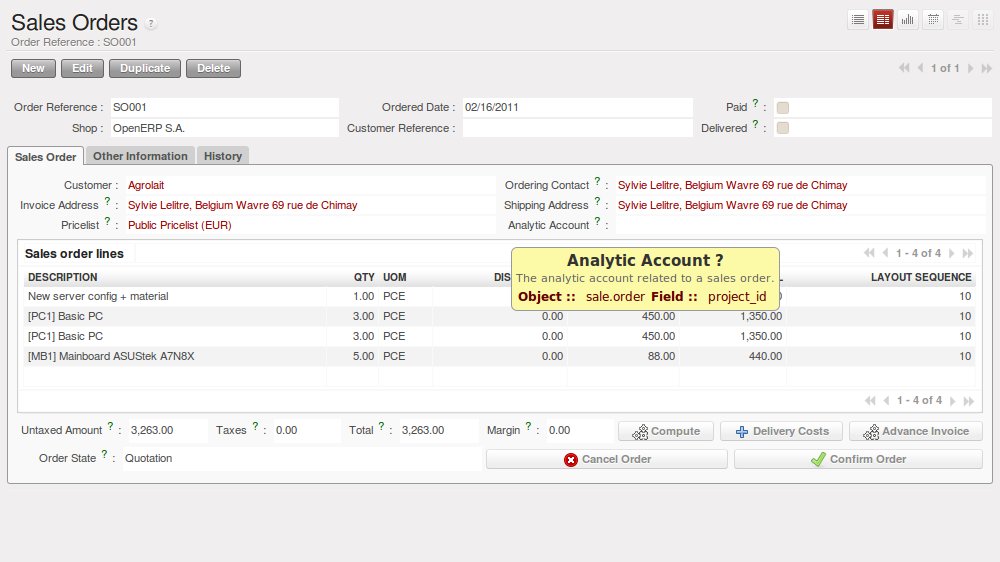1000x562 pixels.
Task: Open the Invoice Address Sylvie Lelitre link
Action: tap(242, 205)
